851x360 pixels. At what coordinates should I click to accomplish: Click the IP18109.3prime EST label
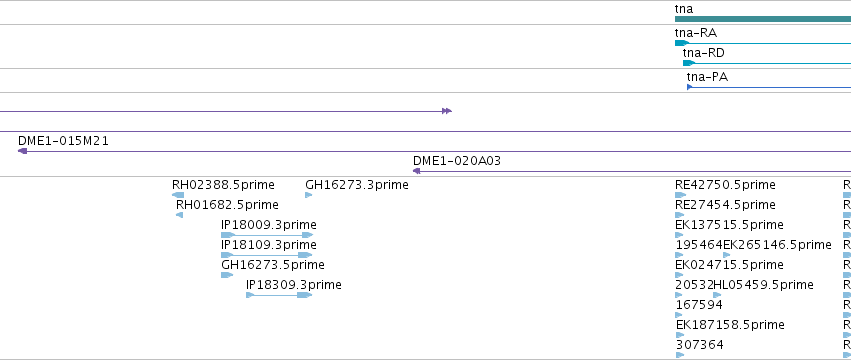click(269, 244)
